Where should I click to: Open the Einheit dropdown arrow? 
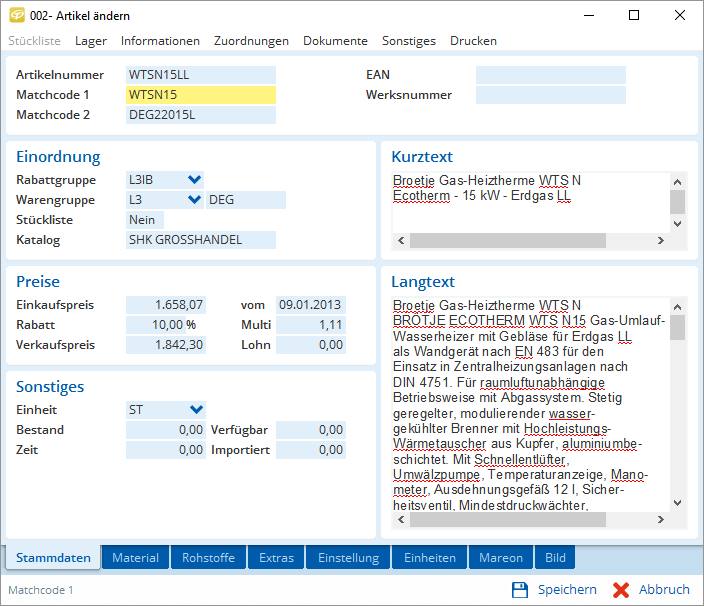196,409
